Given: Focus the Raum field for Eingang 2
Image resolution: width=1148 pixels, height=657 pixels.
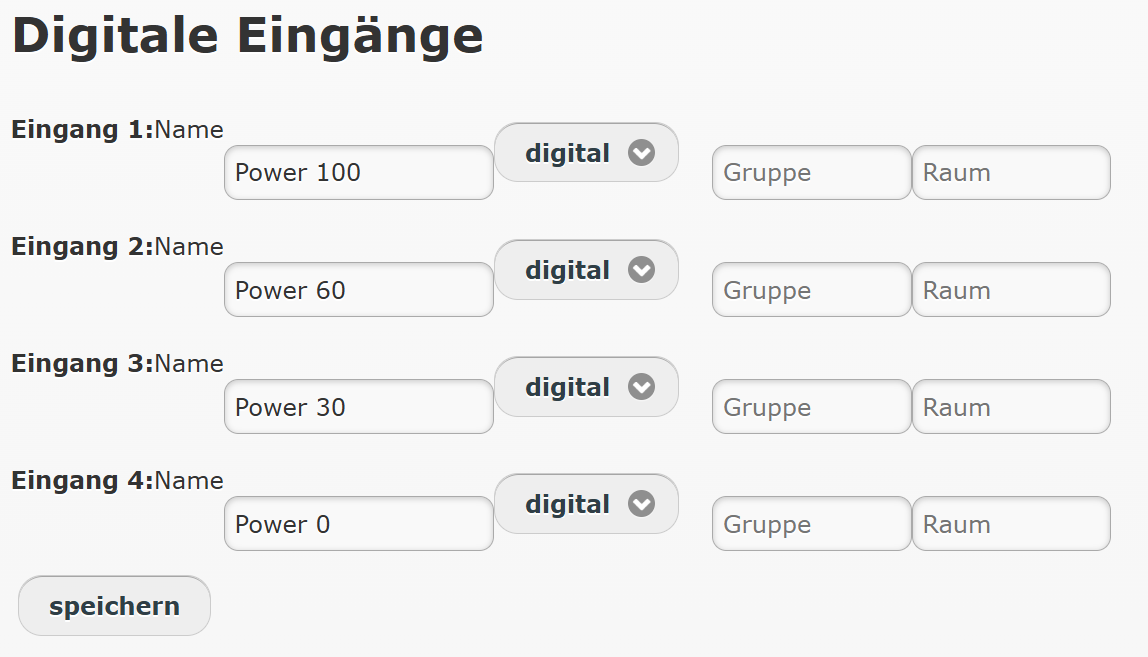Looking at the screenshot, I should pos(1011,290).
